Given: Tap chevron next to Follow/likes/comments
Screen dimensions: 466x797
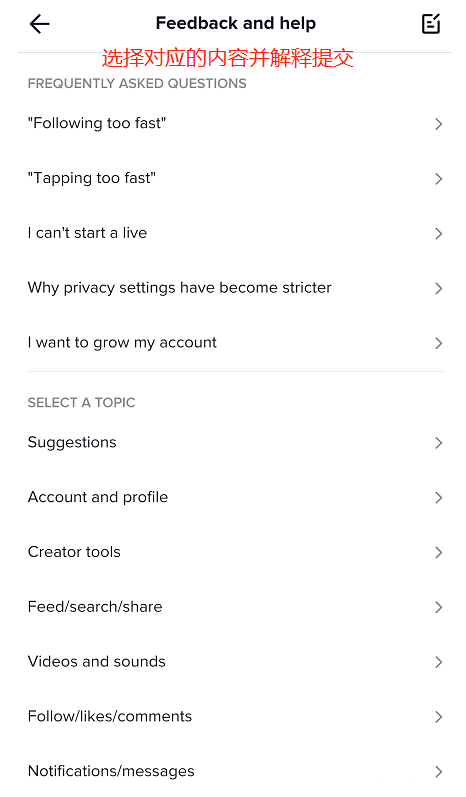Looking at the screenshot, I should click(439, 718).
